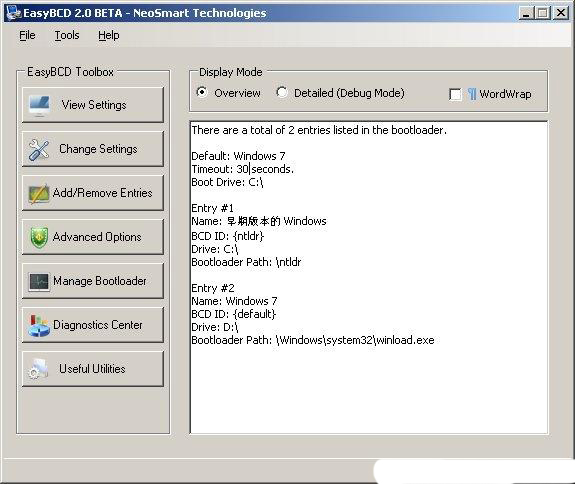Click the Manage Bootloader monitor graph icon
This screenshot has height=484, width=575.
39,282
